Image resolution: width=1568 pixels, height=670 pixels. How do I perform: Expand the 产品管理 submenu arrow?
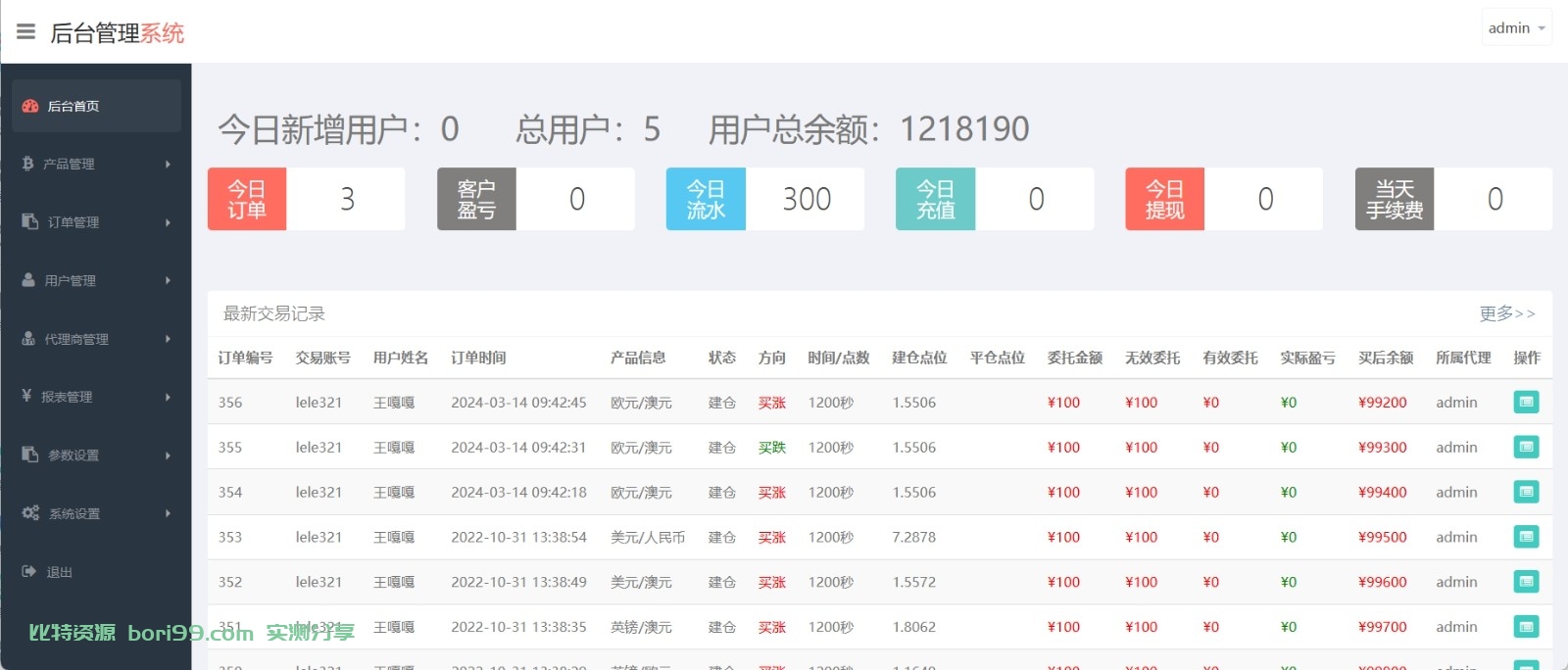click(x=168, y=164)
